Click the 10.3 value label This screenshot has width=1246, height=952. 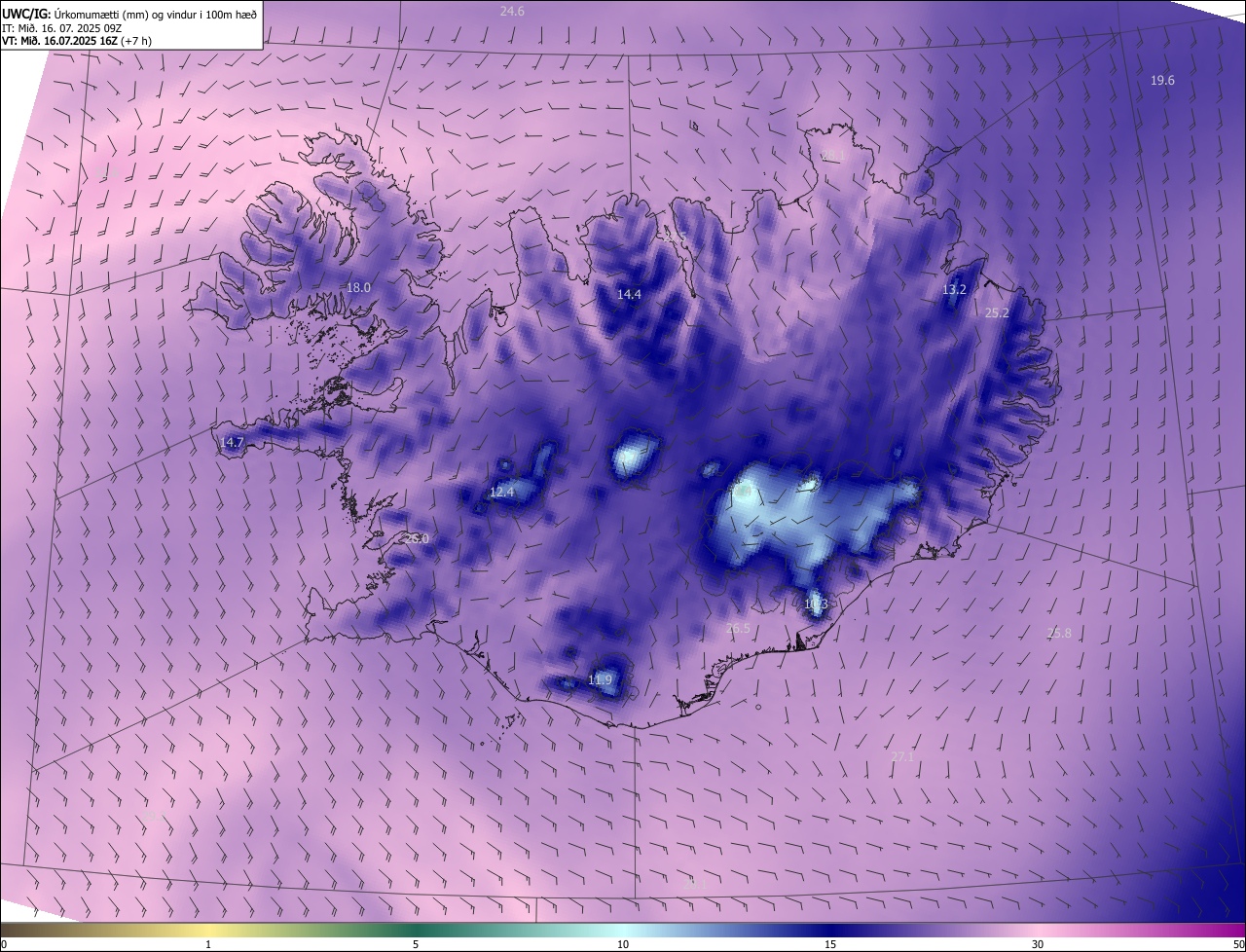816,604
